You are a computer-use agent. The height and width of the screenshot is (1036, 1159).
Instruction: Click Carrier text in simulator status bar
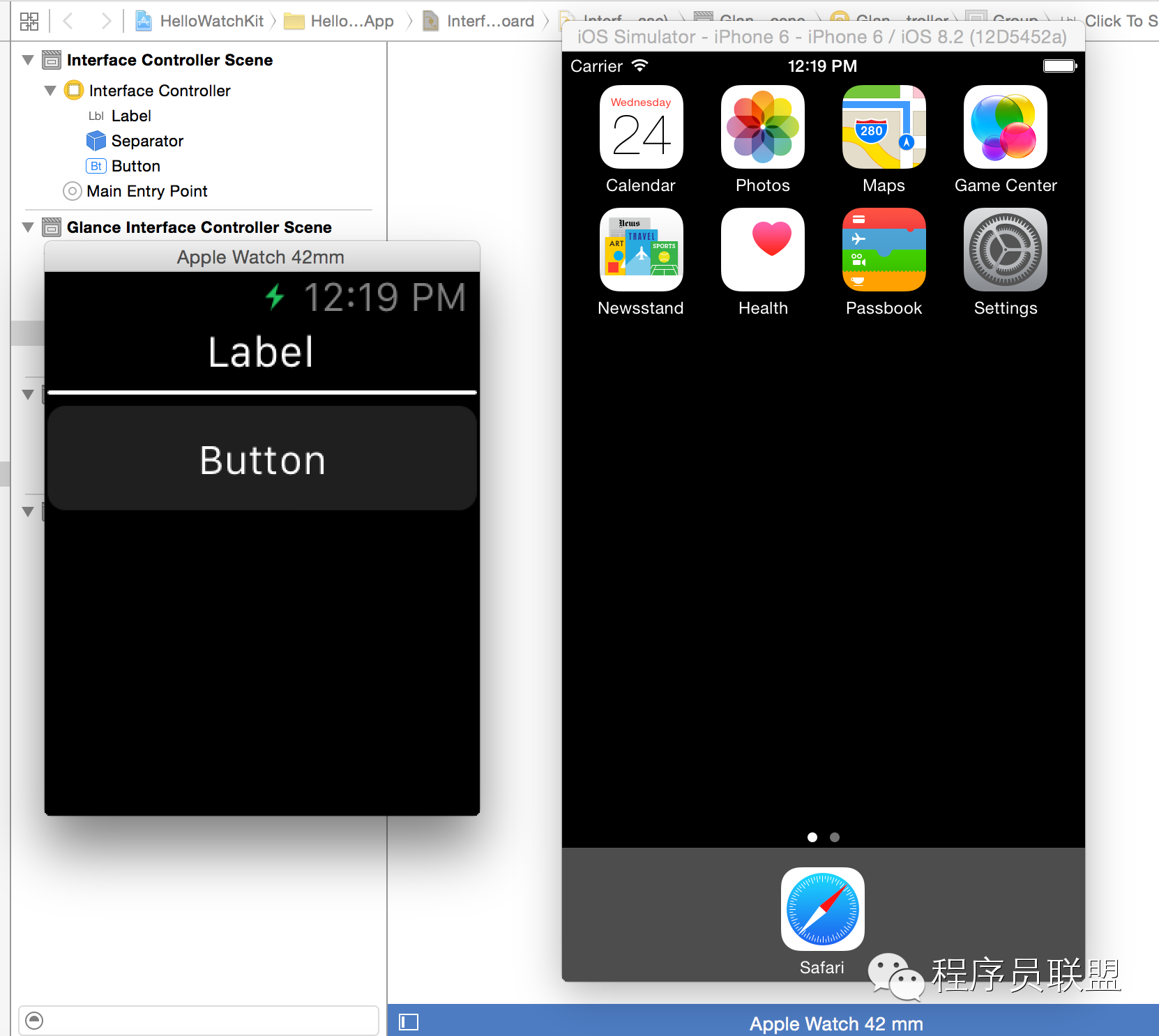click(x=596, y=66)
